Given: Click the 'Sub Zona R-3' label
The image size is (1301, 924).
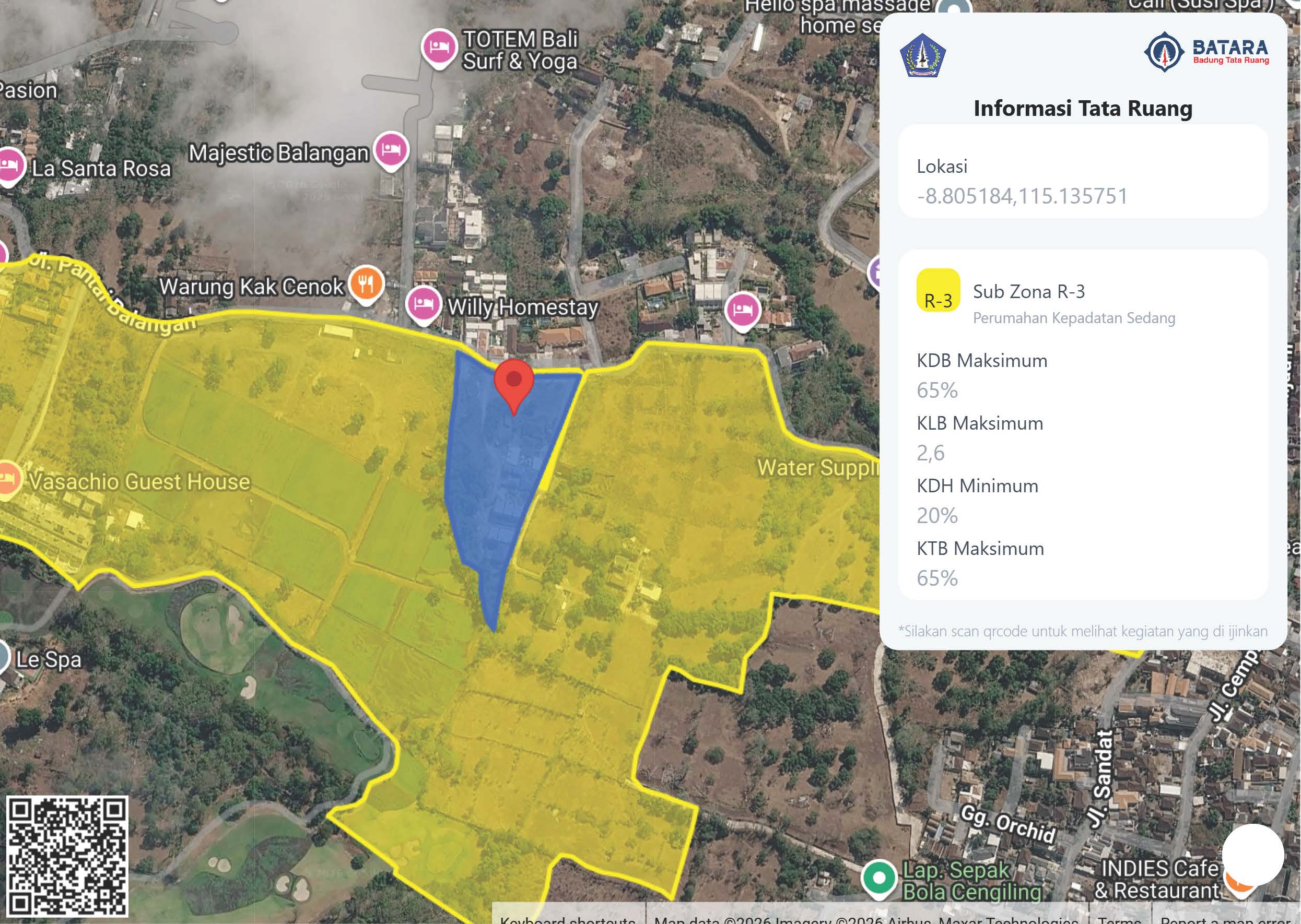Looking at the screenshot, I should pos(1029,291).
